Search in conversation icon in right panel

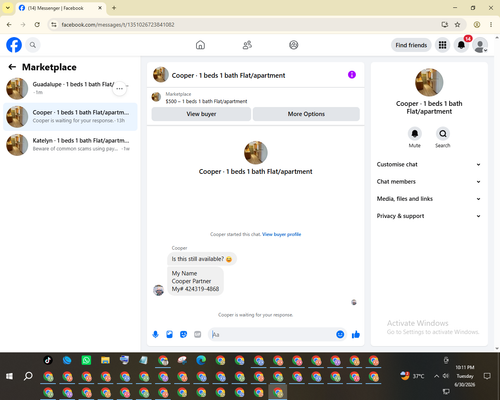click(x=443, y=134)
